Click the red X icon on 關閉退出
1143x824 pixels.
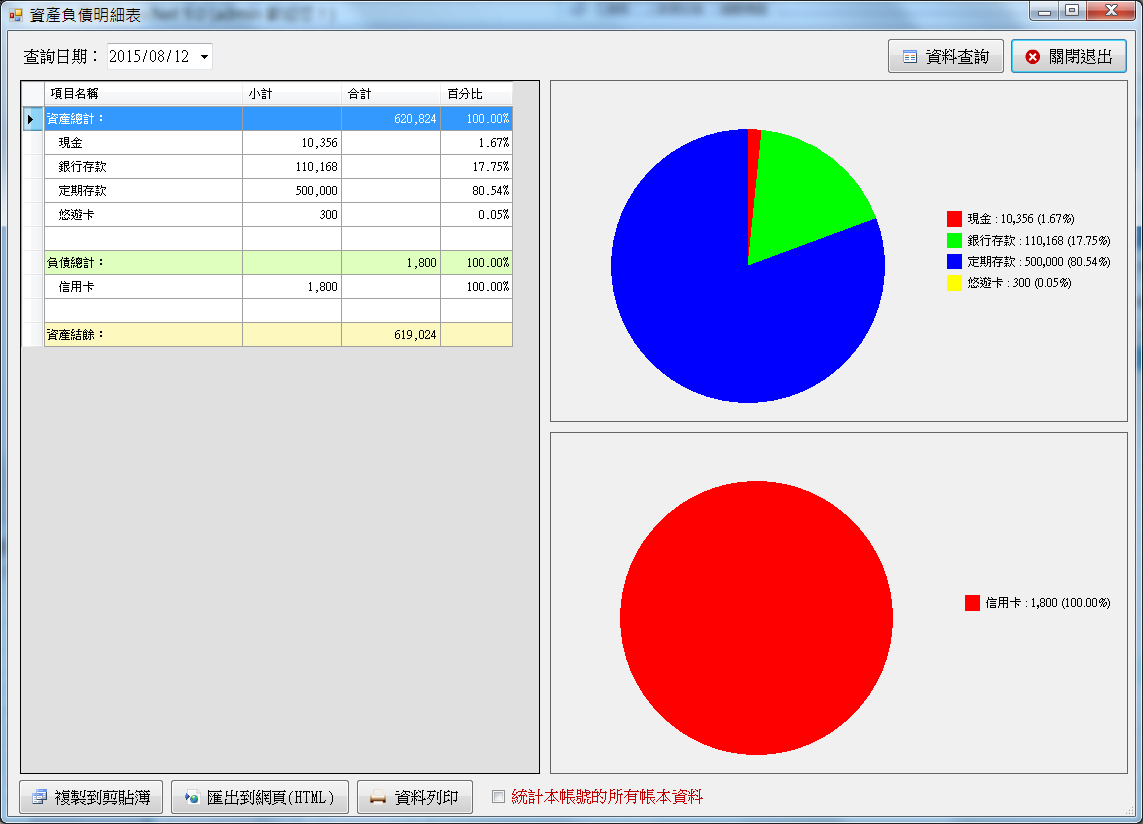pyautogui.click(x=1032, y=57)
